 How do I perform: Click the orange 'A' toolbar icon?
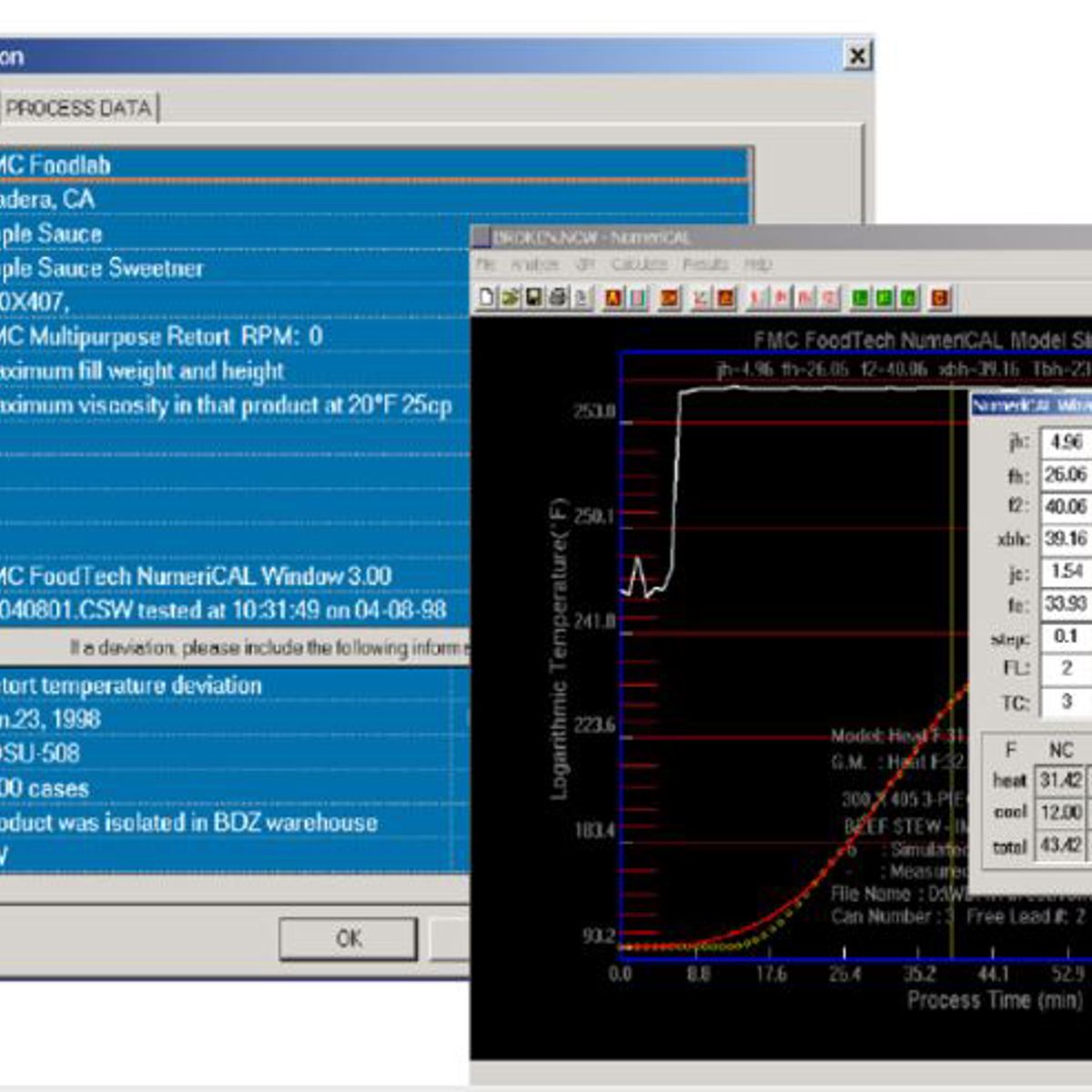click(x=613, y=297)
